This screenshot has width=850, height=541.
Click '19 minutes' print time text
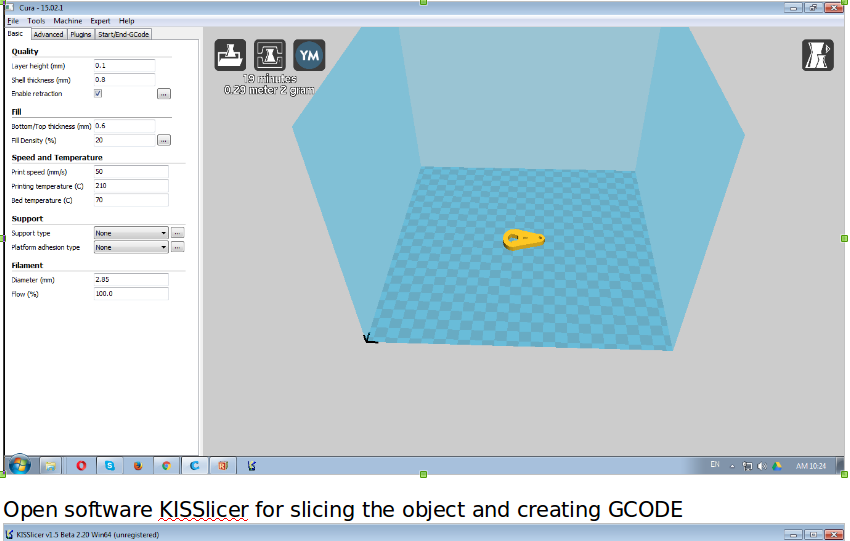click(269, 79)
